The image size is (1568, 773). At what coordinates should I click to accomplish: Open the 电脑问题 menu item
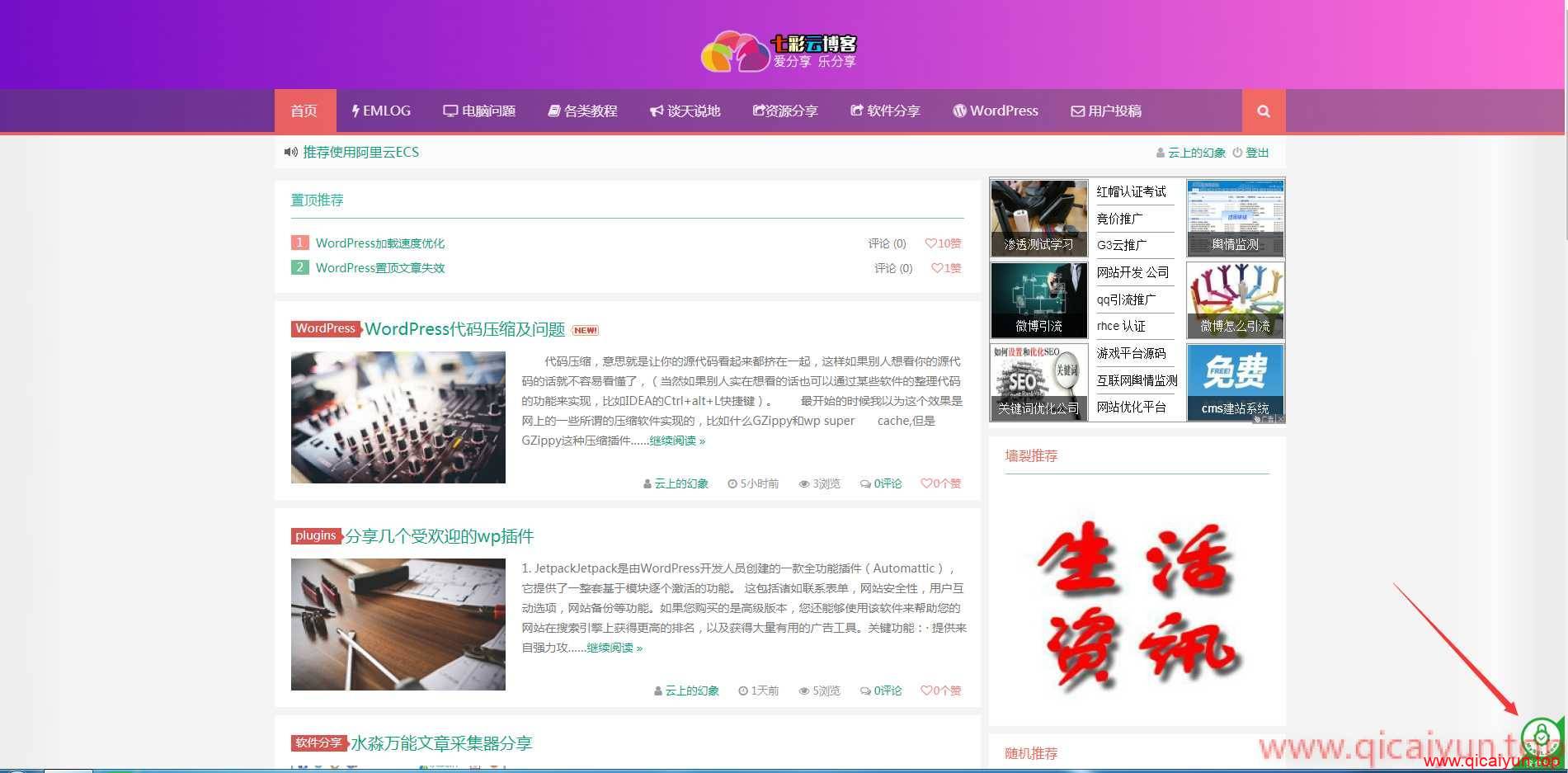click(x=479, y=111)
